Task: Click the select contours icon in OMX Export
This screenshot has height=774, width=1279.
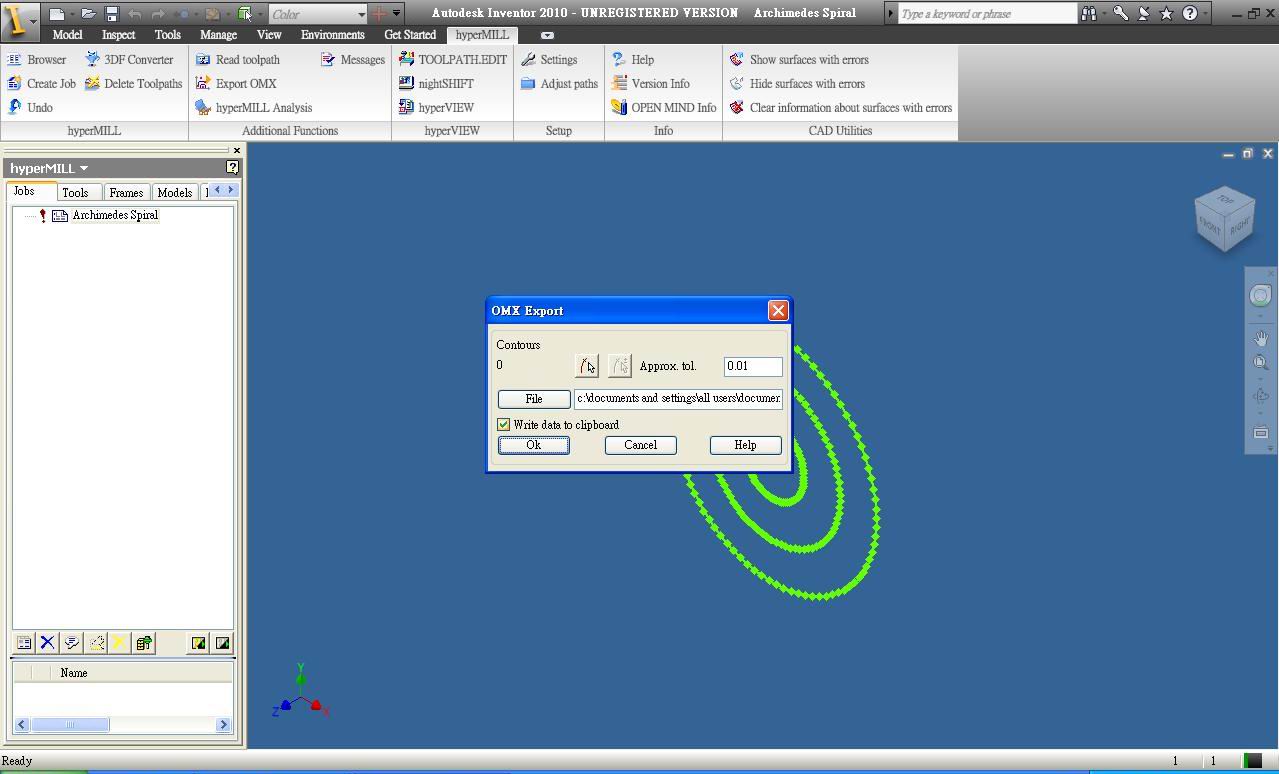Action: coord(587,366)
